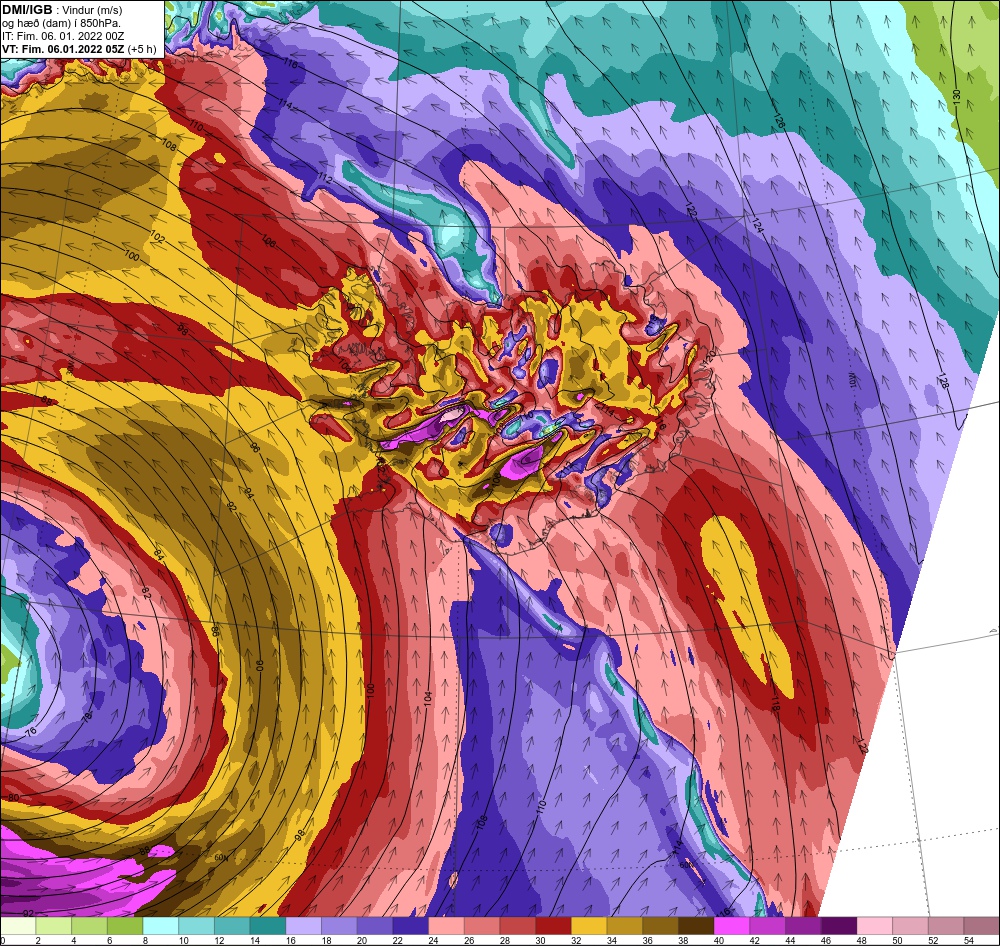Select the '126' height contour label
This screenshot has width=1000, height=946.
pyautogui.click(x=777, y=120)
